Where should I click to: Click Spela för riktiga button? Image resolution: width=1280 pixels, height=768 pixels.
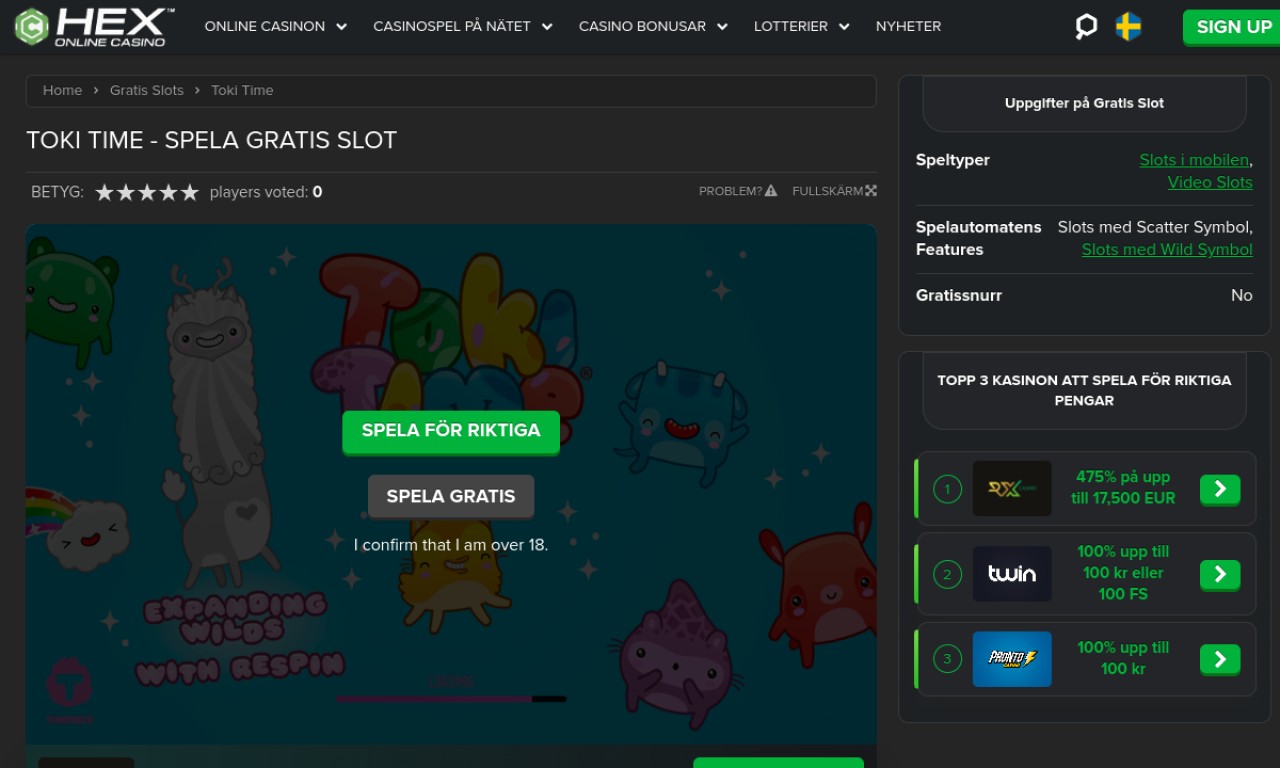pyautogui.click(x=451, y=431)
